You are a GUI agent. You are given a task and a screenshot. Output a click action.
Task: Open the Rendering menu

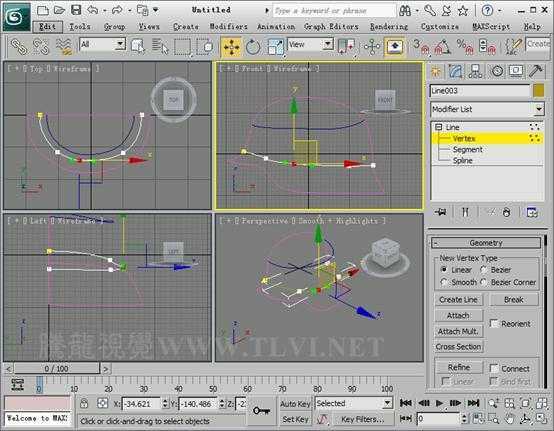[x=389, y=26]
